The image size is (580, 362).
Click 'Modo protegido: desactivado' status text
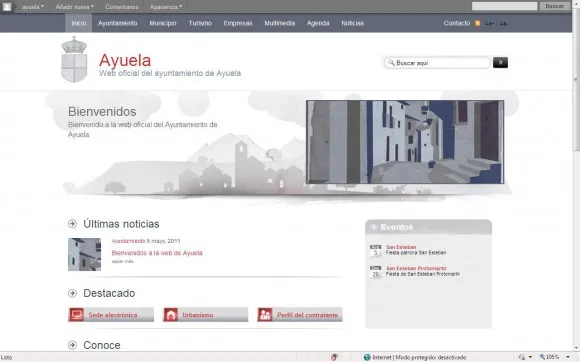(431, 357)
